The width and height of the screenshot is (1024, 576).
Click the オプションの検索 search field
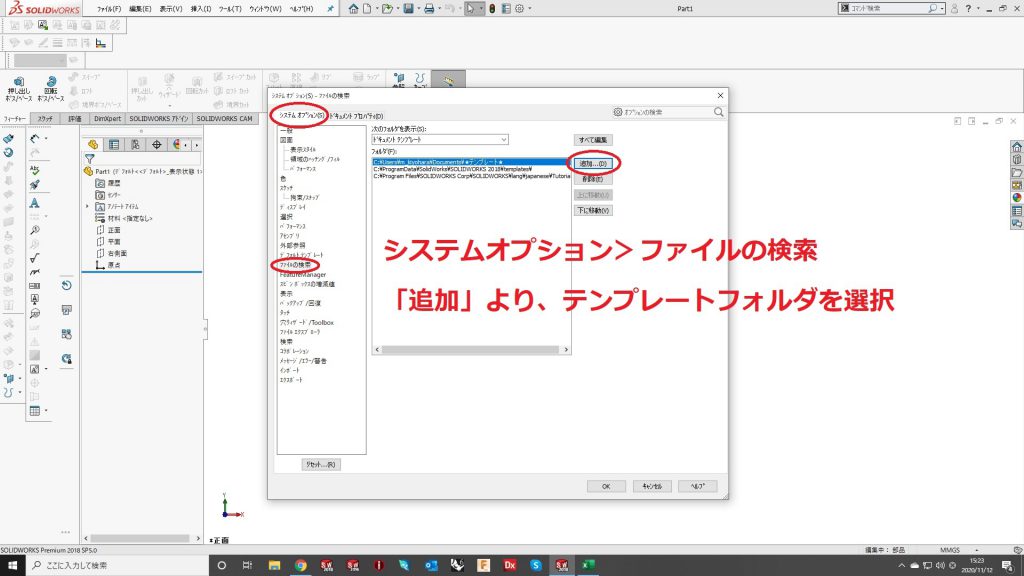[x=667, y=112]
